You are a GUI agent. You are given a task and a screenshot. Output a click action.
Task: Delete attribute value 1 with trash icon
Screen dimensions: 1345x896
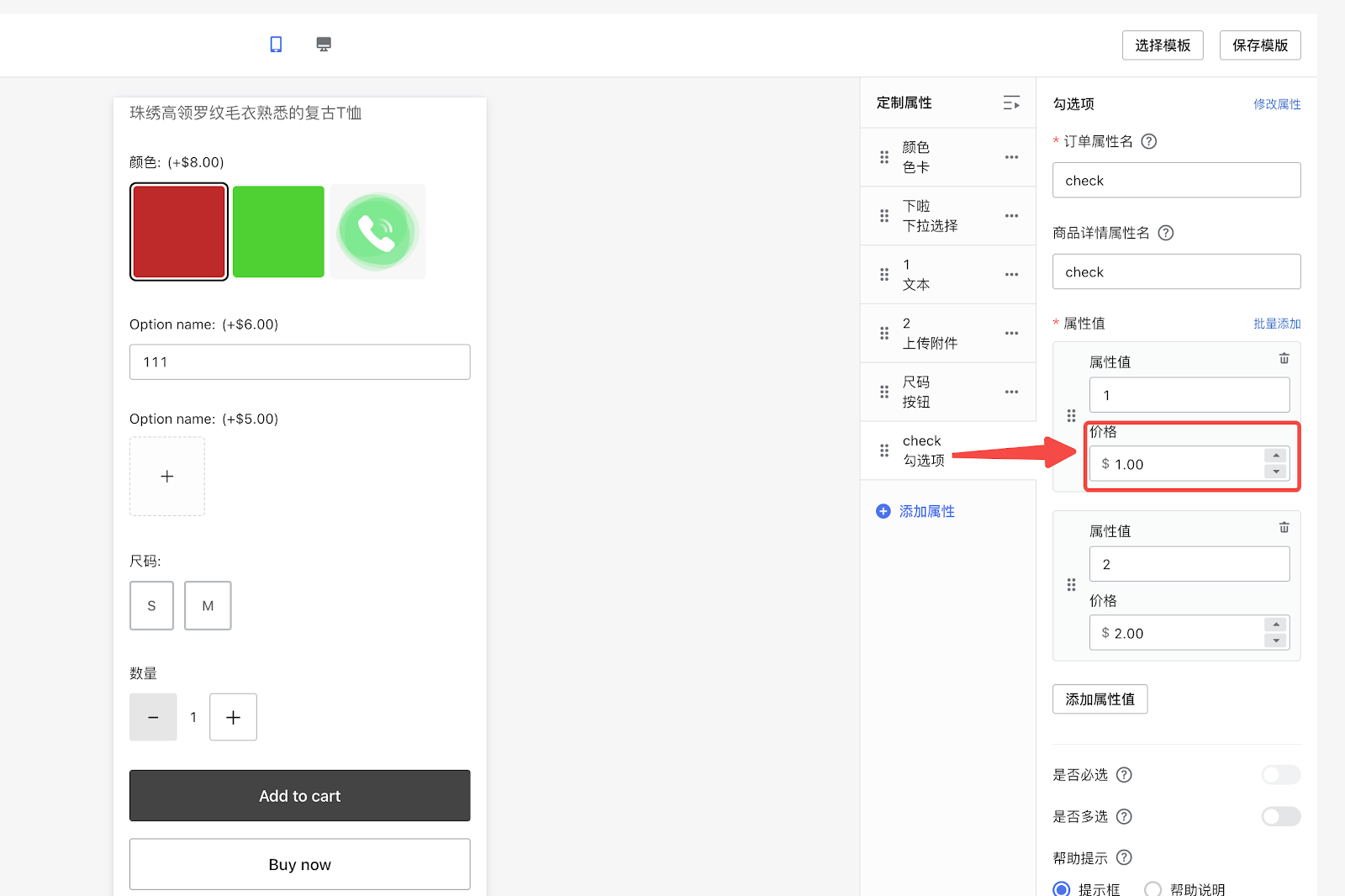tap(1284, 359)
